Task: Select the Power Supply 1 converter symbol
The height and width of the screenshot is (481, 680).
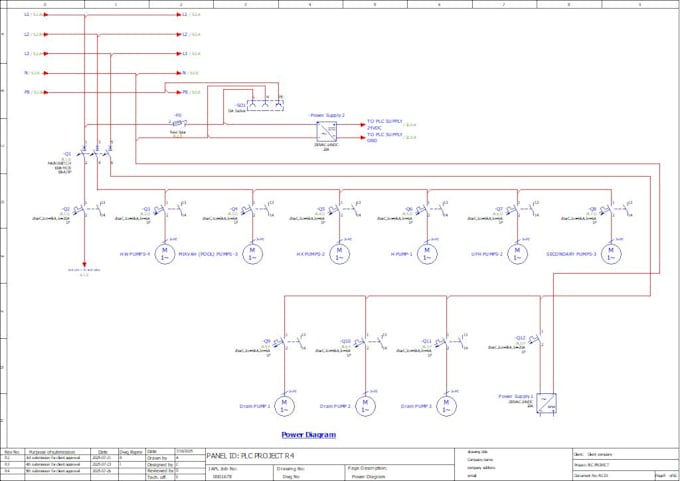Action: pyautogui.click(x=546, y=403)
